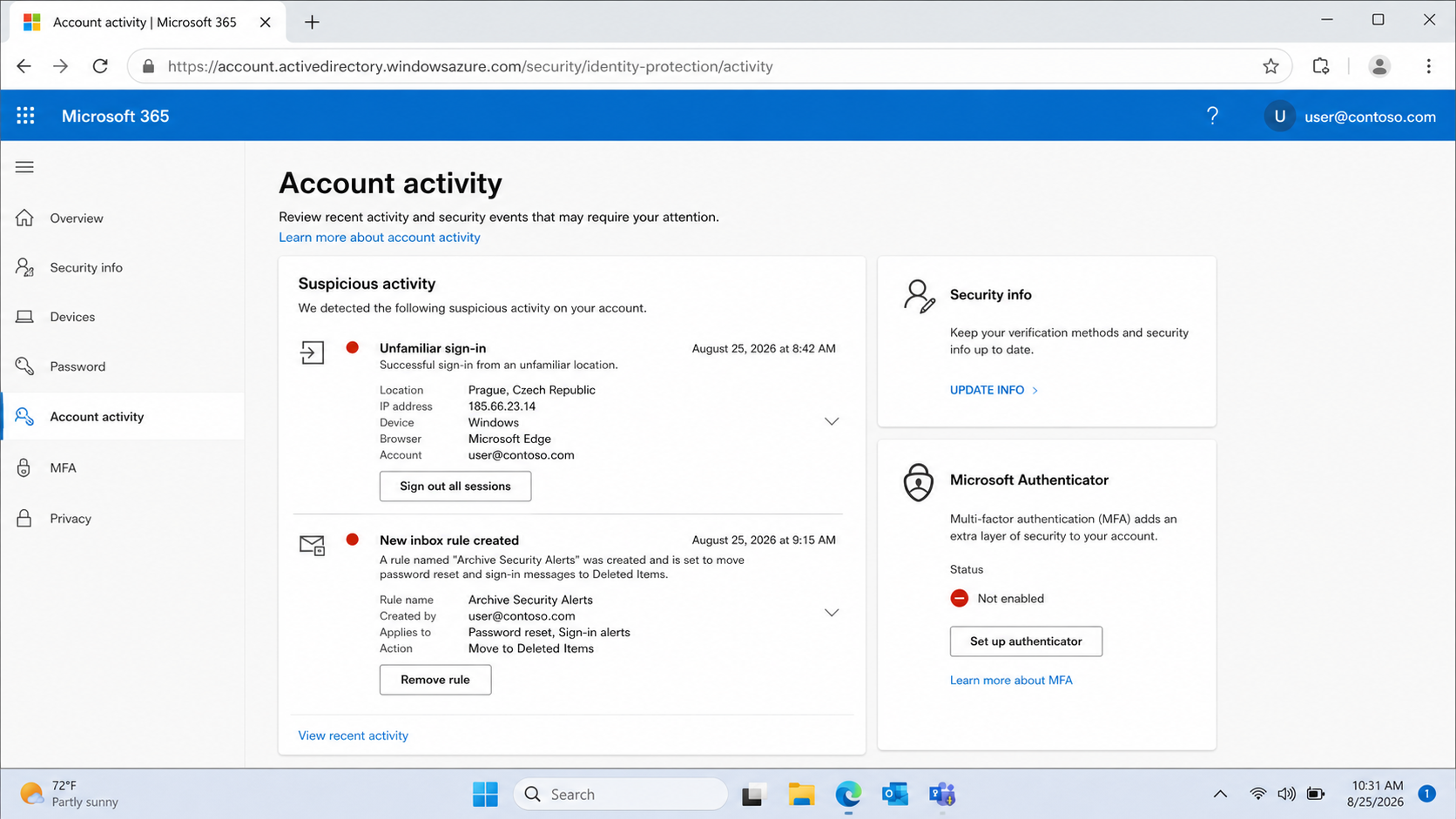Open the help question mark icon
Viewport: 1456px width, 819px height.
click(1212, 116)
